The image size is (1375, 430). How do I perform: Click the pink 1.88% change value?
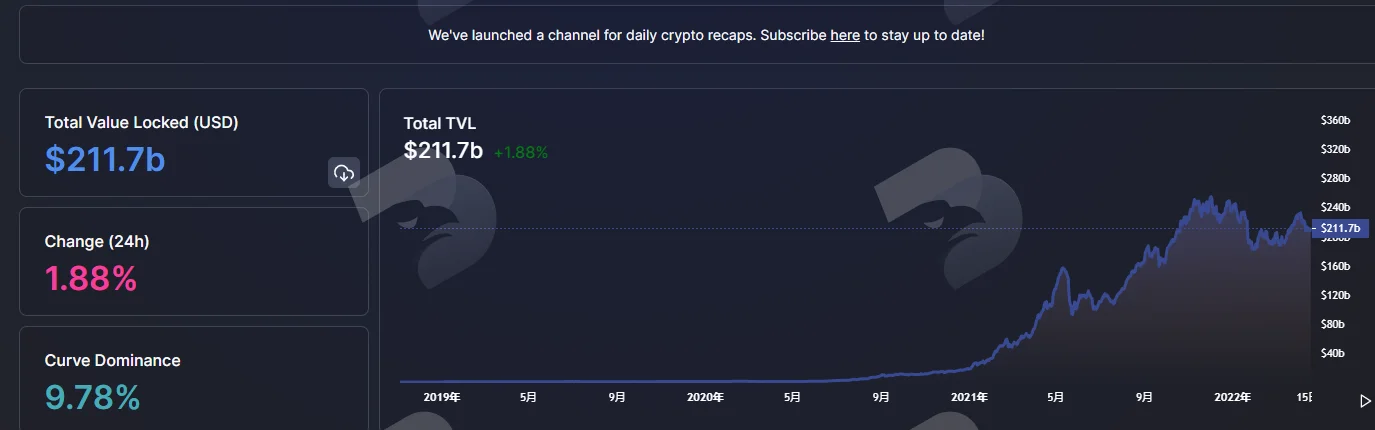point(91,278)
